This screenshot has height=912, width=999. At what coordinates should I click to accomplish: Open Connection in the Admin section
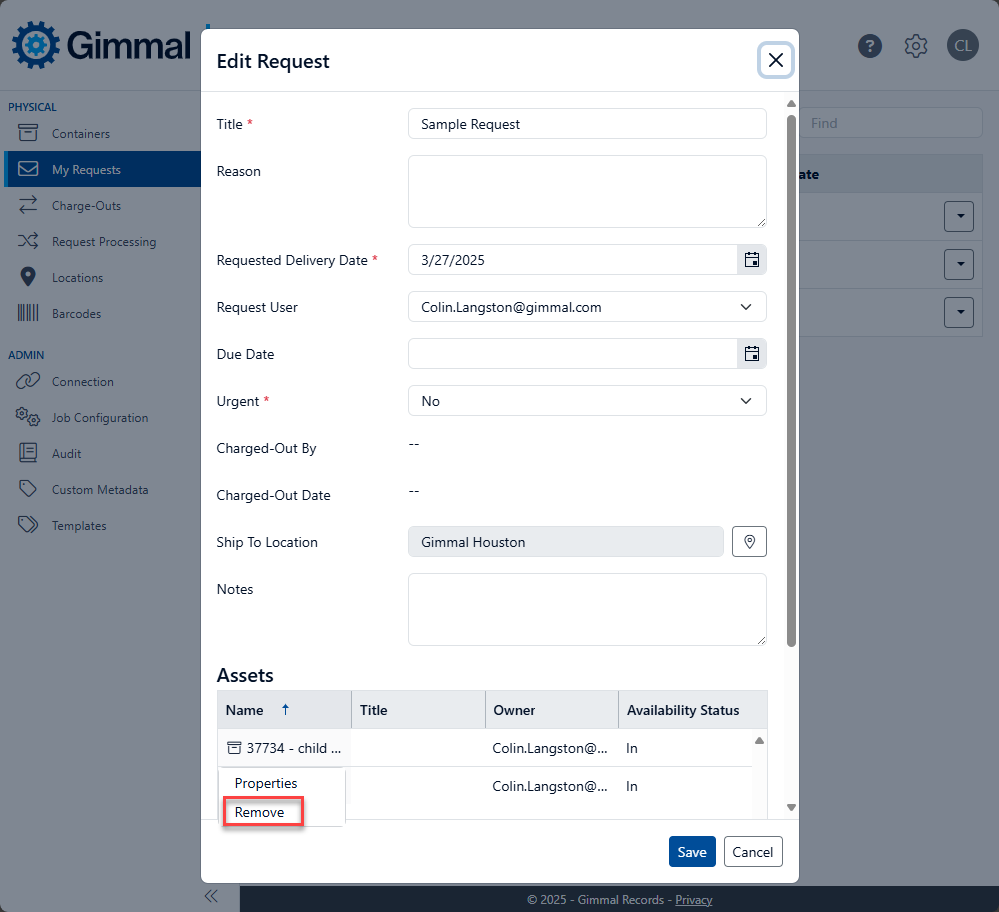click(x=83, y=382)
